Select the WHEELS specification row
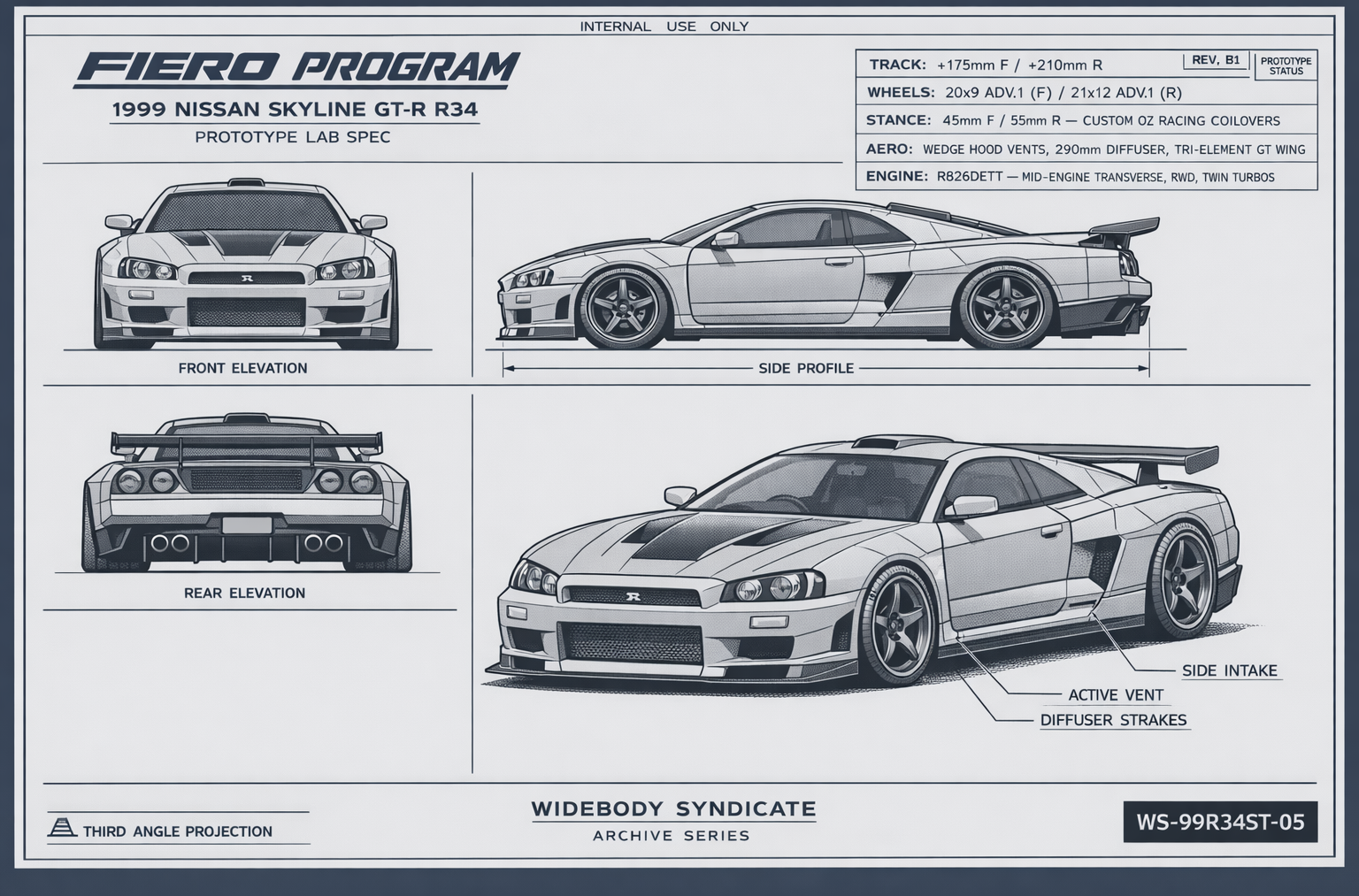This screenshot has width=1359, height=896. 1086,93
